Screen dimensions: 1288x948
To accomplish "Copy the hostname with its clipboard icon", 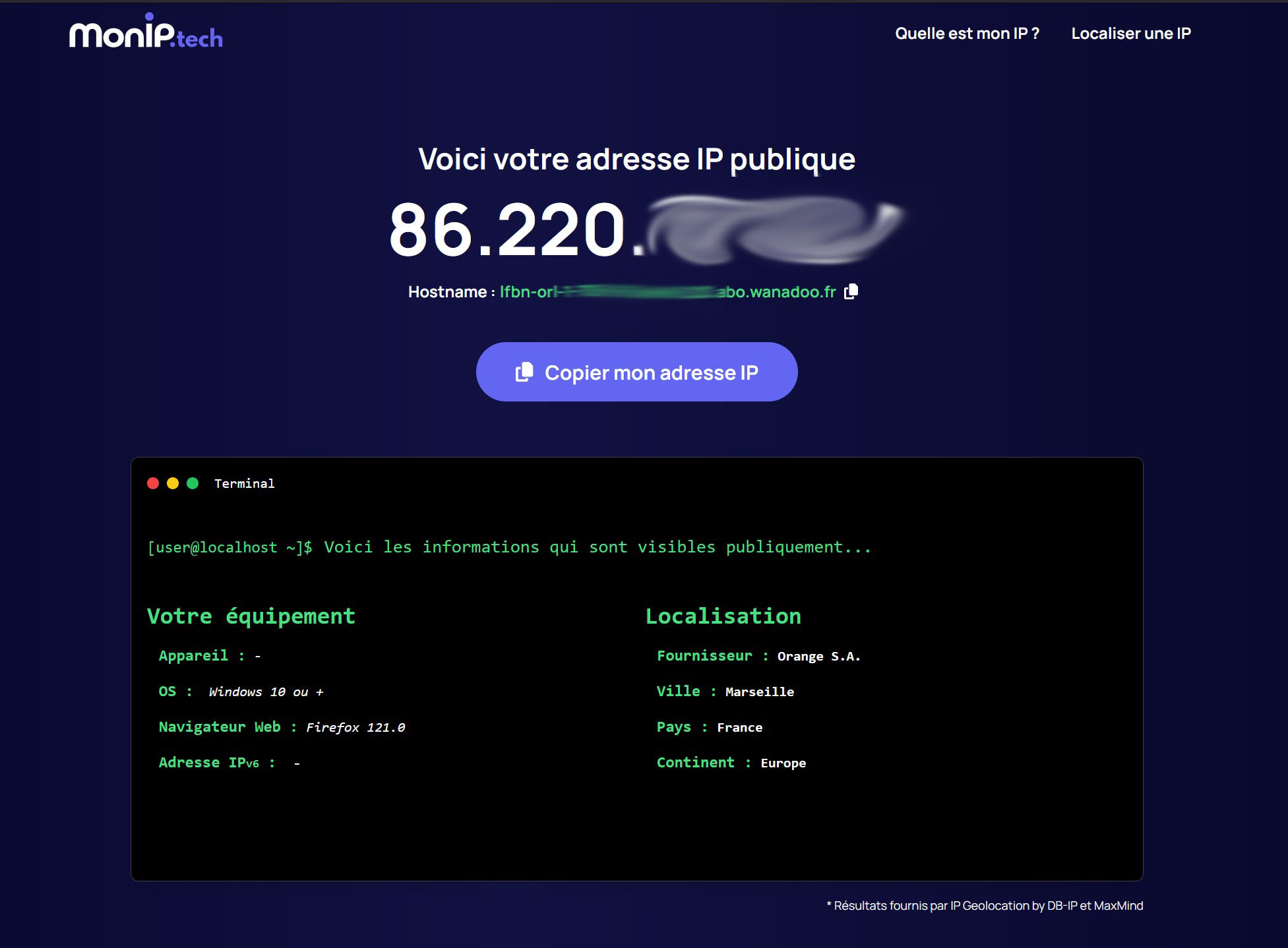I will click(x=851, y=291).
